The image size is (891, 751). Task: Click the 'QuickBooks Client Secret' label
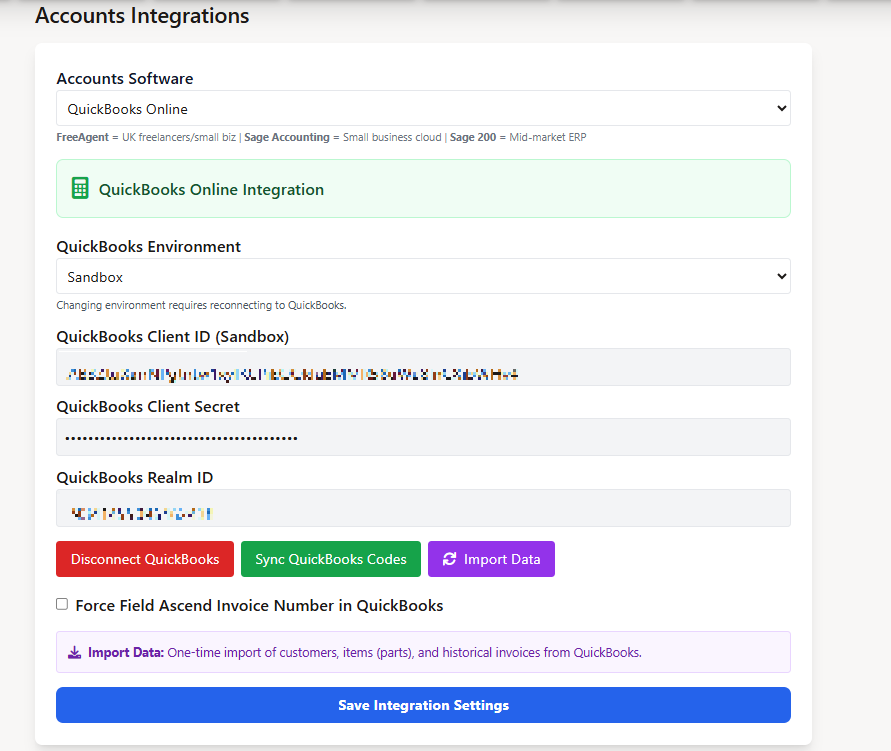pos(148,407)
